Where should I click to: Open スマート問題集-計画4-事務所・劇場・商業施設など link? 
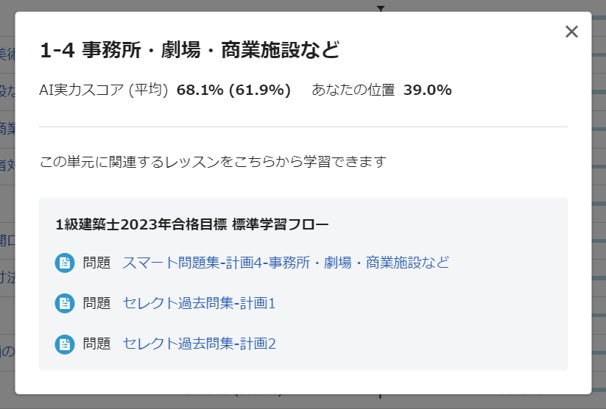coord(285,263)
